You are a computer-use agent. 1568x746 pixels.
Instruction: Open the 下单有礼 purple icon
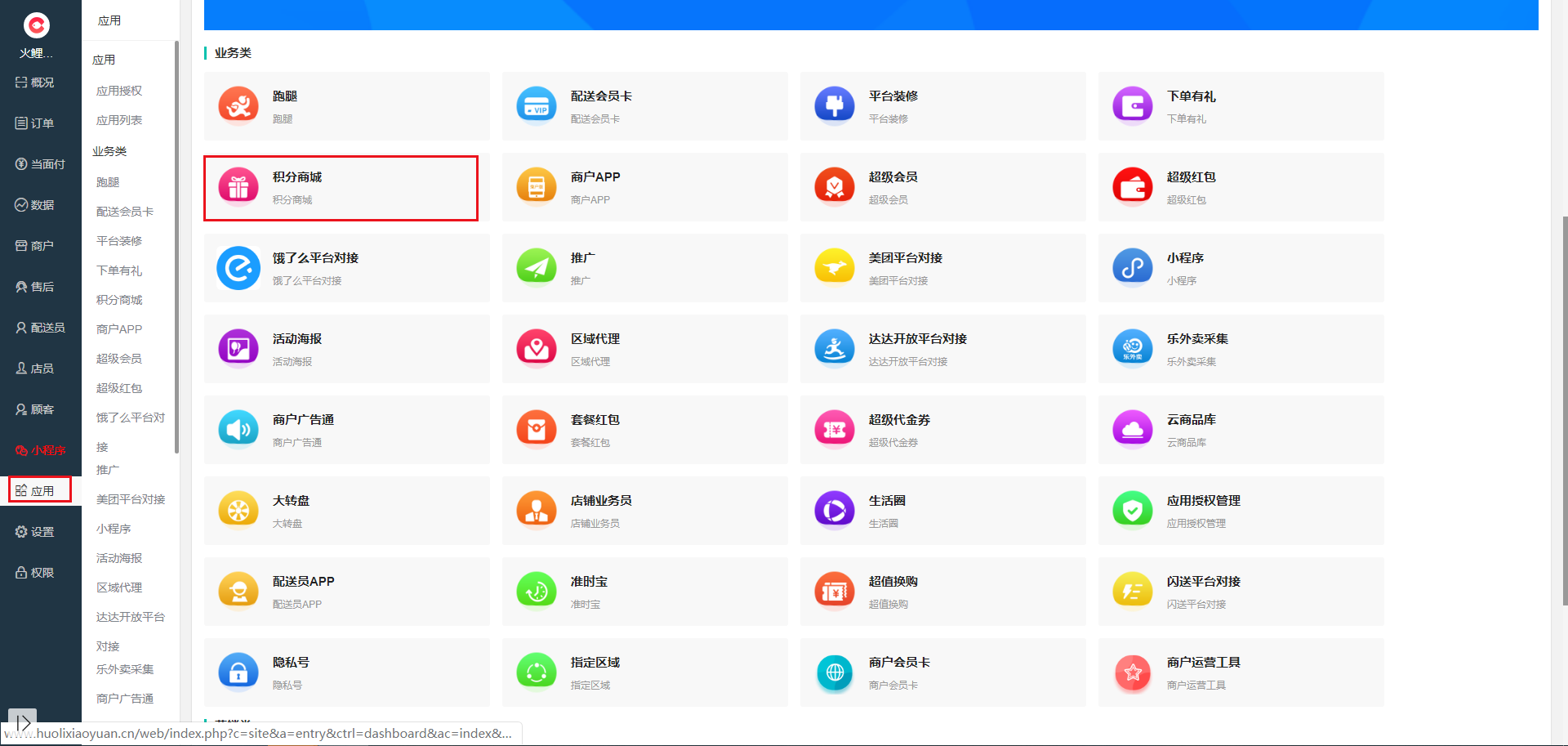coord(1133,106)
